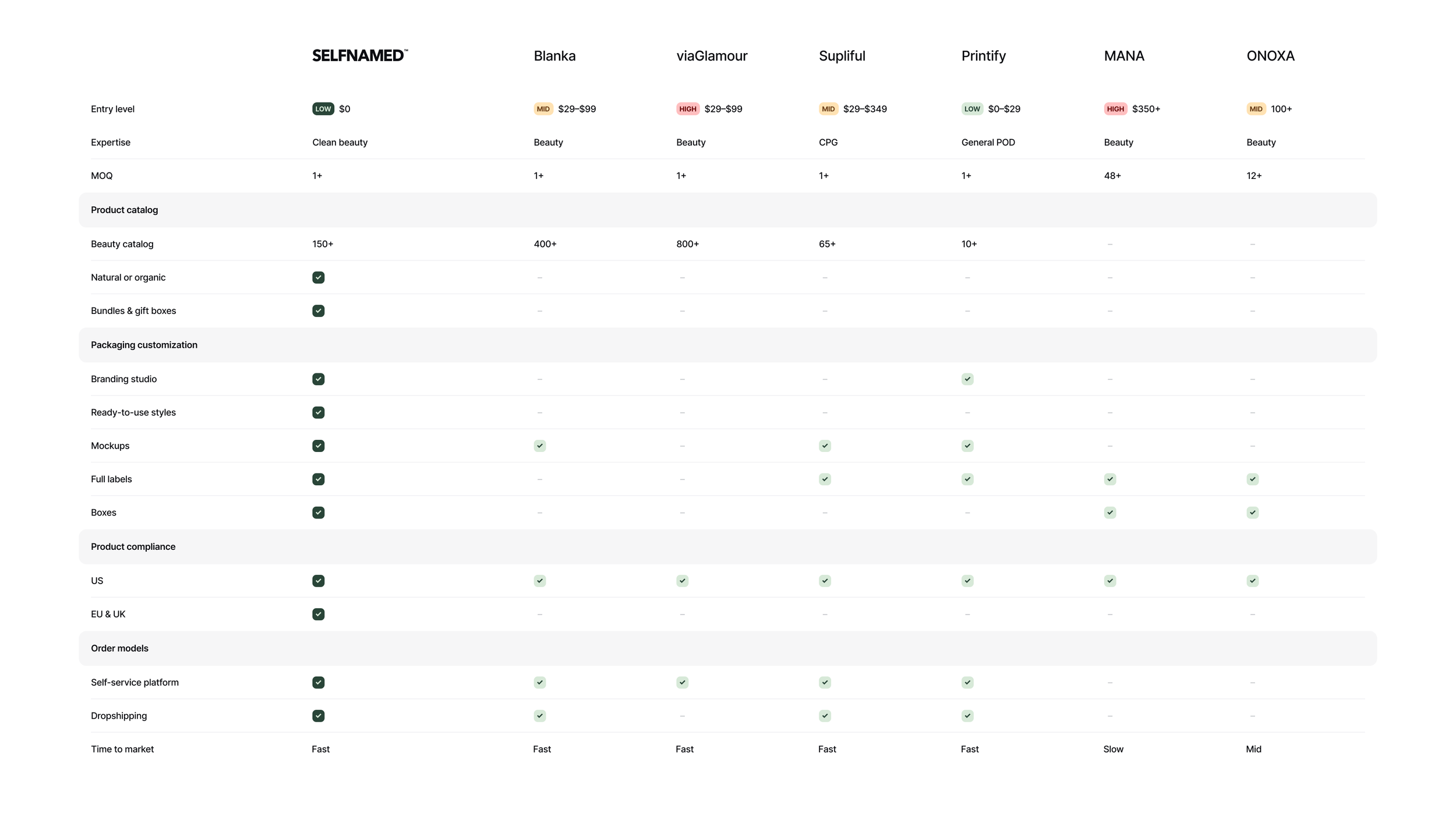Click the SELFNAMED logo header

pyautogui.click(x=359, y=56)
